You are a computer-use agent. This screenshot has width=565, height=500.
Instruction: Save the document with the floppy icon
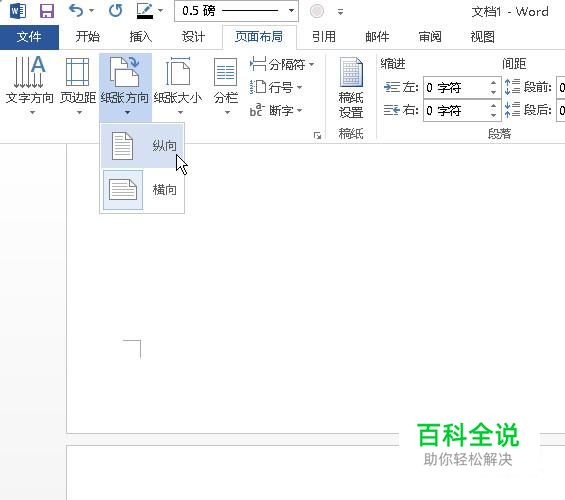click(47, 11)
